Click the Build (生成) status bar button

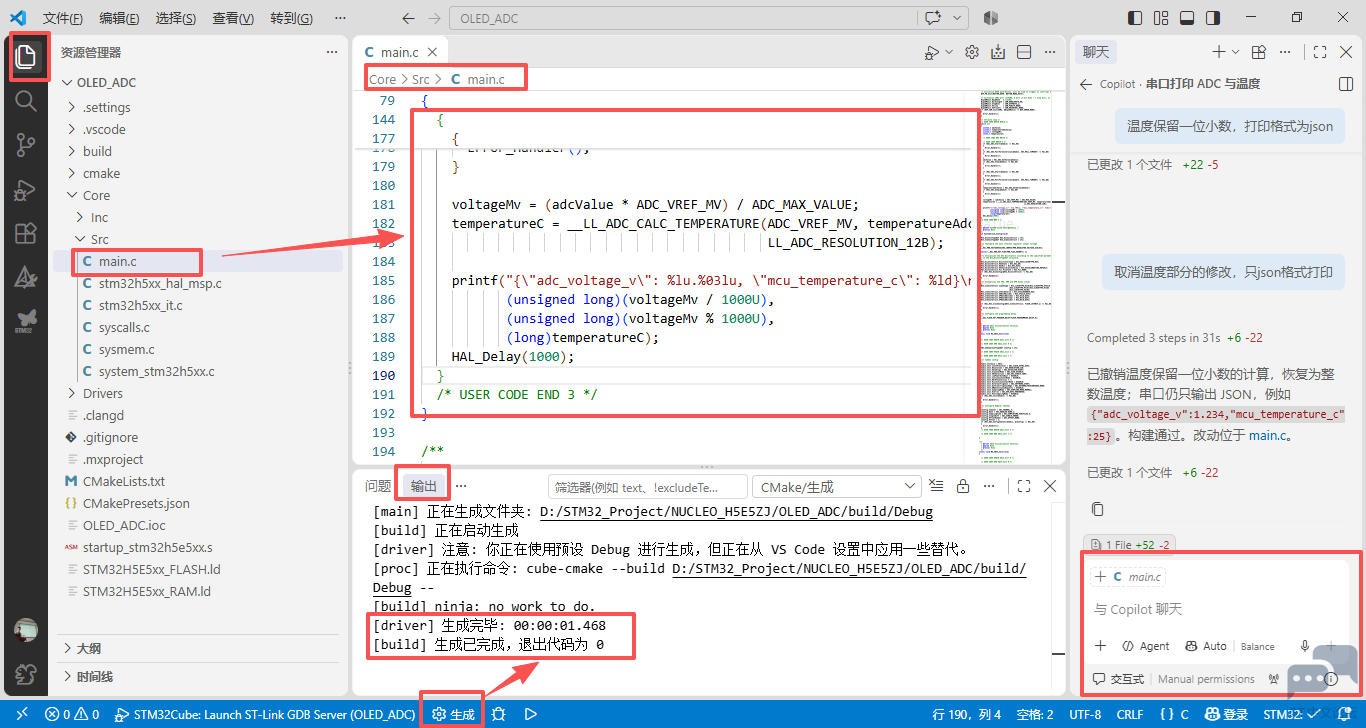point(453,715)
